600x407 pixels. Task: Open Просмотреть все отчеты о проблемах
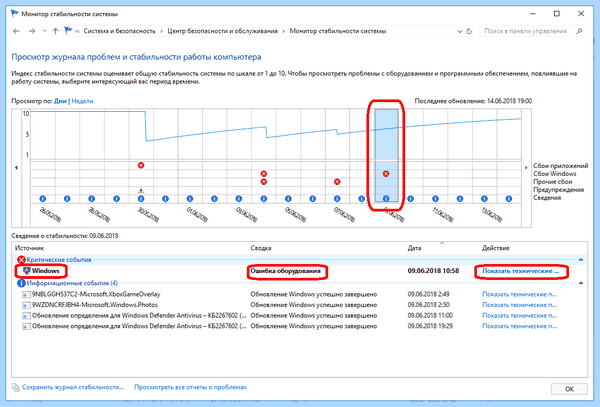(190, 387)
